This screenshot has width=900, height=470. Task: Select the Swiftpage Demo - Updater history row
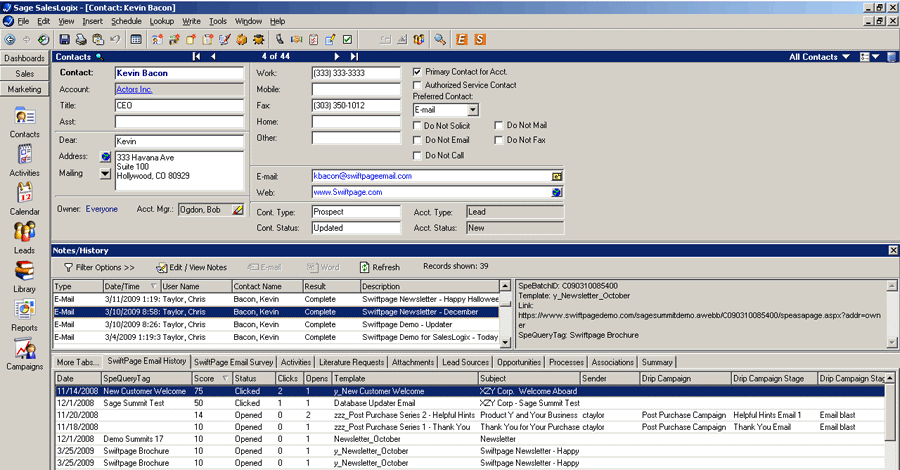[276, 325]
